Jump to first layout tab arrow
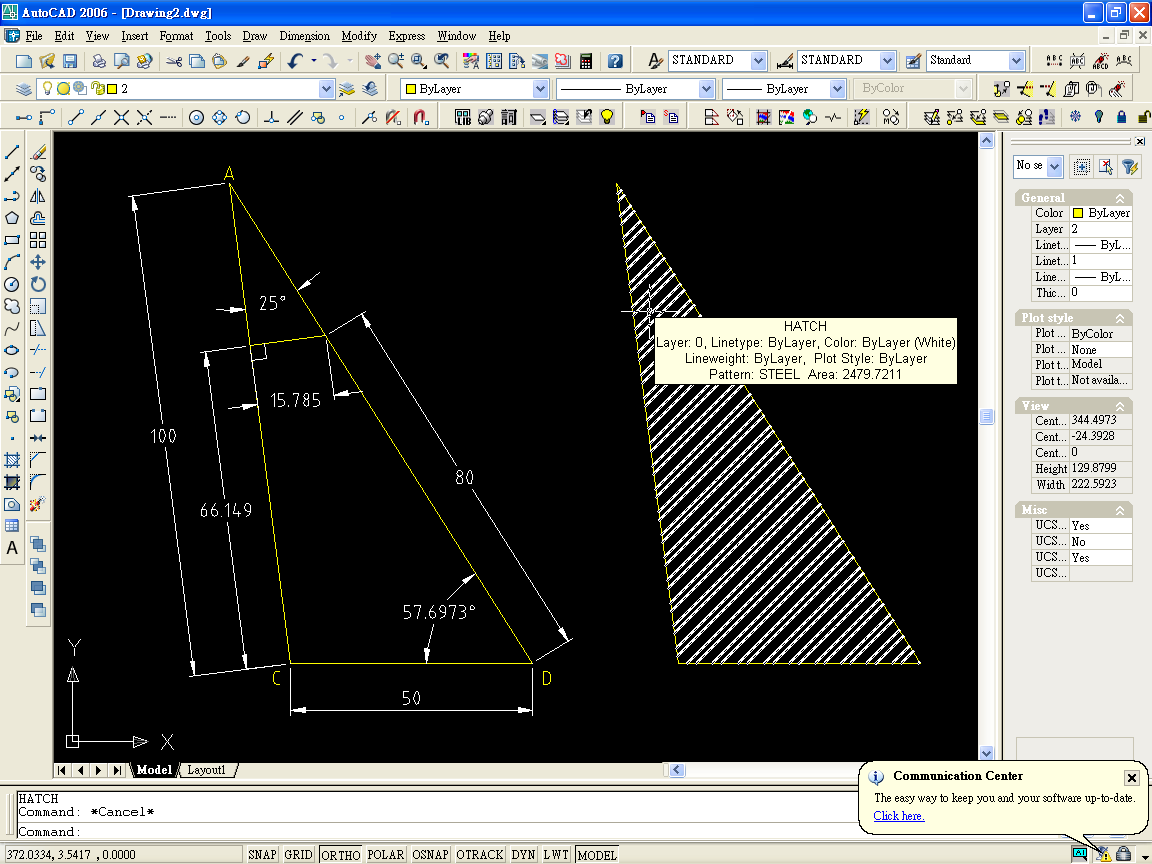1152x864 pixels. [x=62, y=770]
